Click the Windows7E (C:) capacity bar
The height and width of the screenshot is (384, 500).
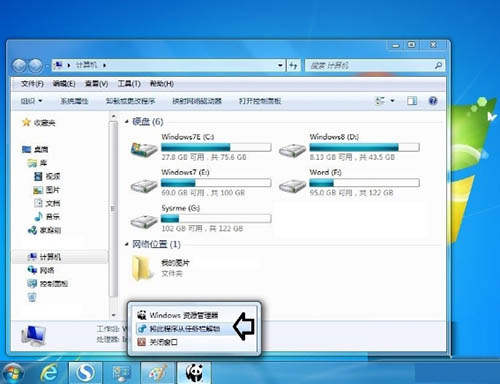pos(216,147)
